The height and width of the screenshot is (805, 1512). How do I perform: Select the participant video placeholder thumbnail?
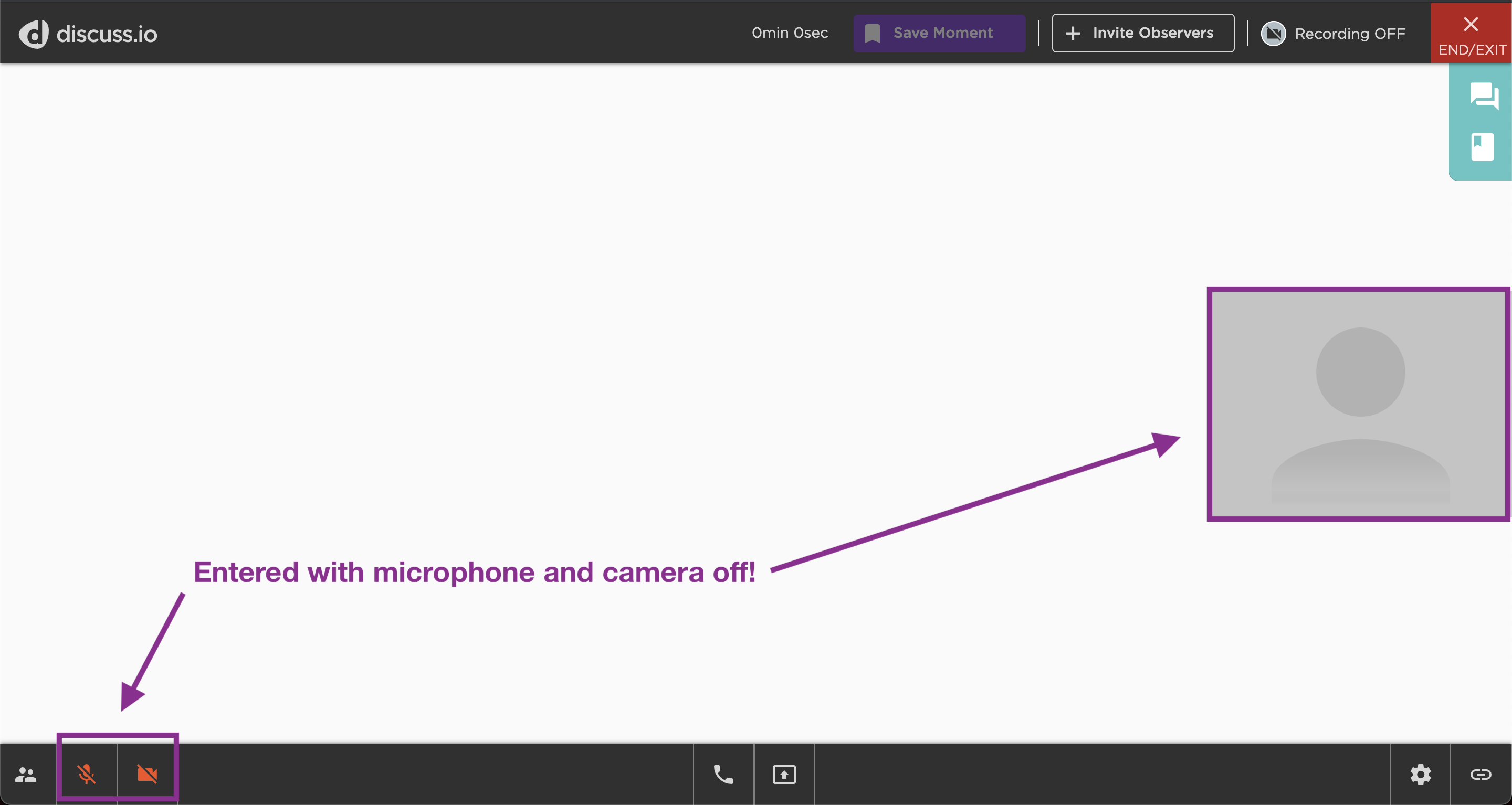click(1358, 404)
